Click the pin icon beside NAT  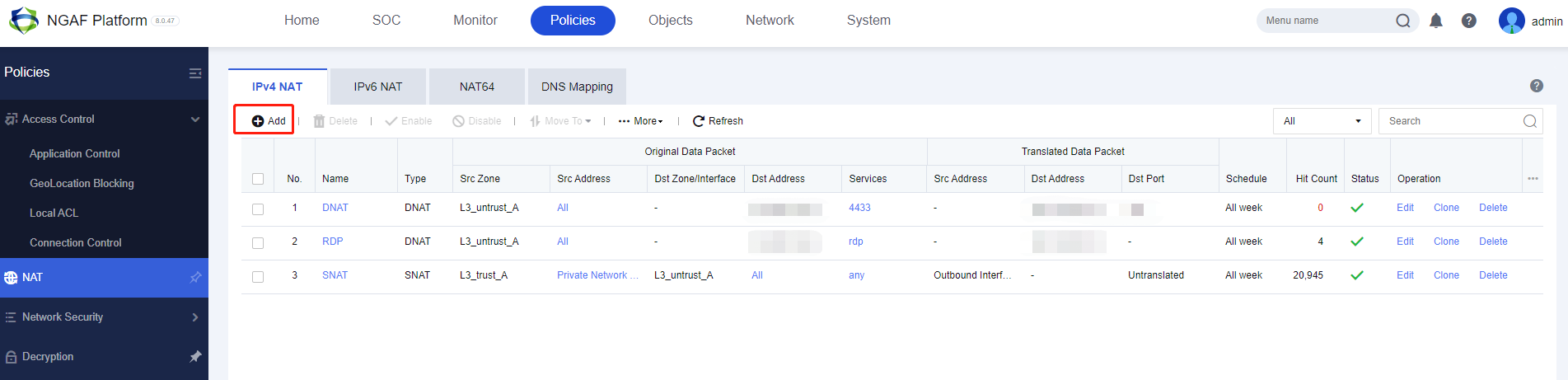(195, 278)
